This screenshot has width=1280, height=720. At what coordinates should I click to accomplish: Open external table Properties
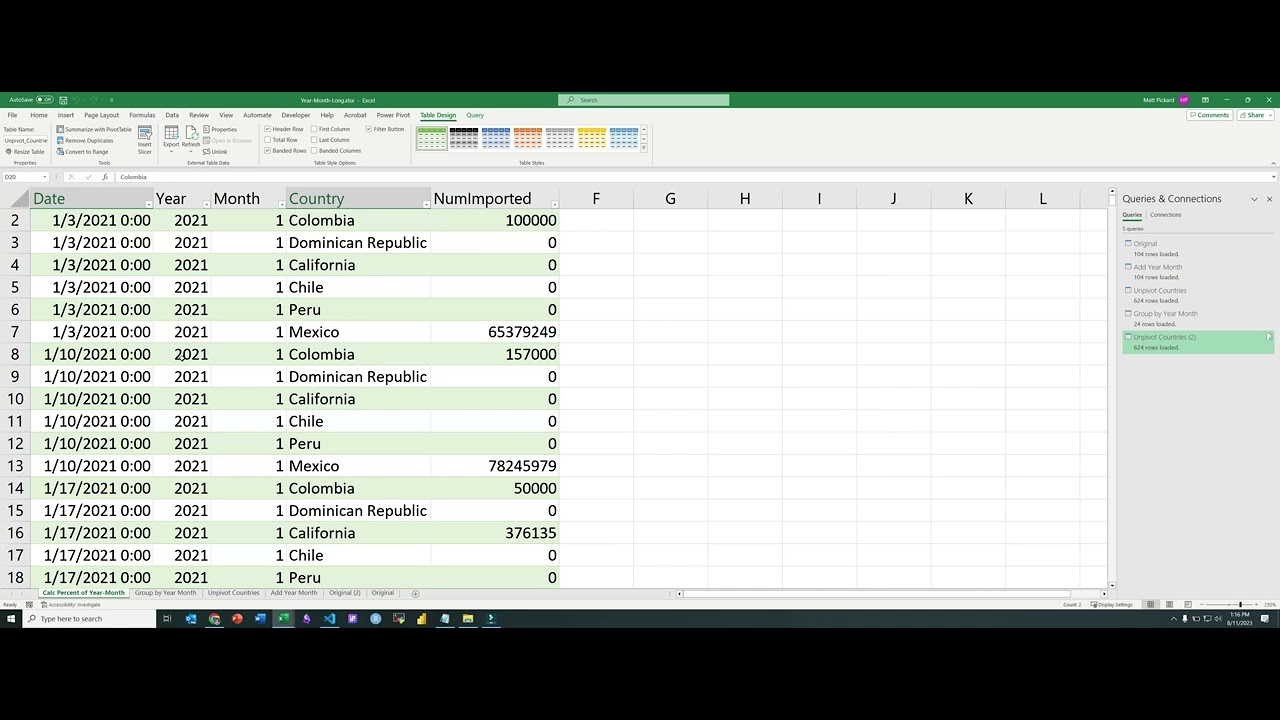(x=221, y=129)
